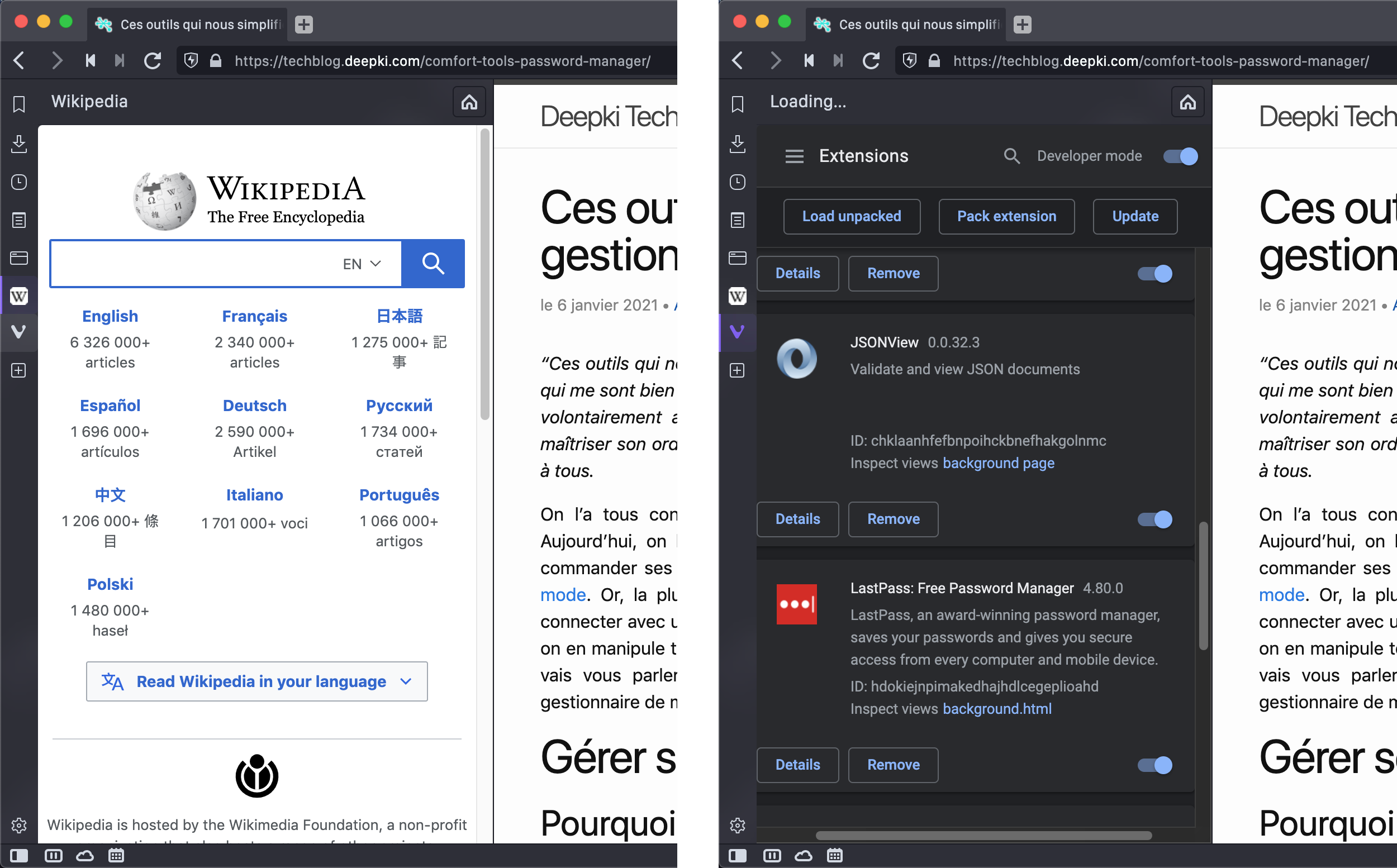Click the search magnifier in Extensions header
1397x868 pixels.
pos(1011,156)
